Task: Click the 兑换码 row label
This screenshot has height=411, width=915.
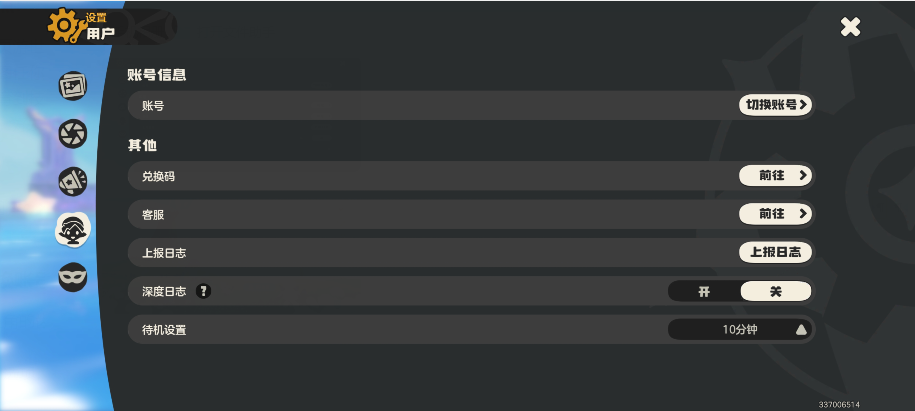Action: pyautogui.click(x=159, y=176)
